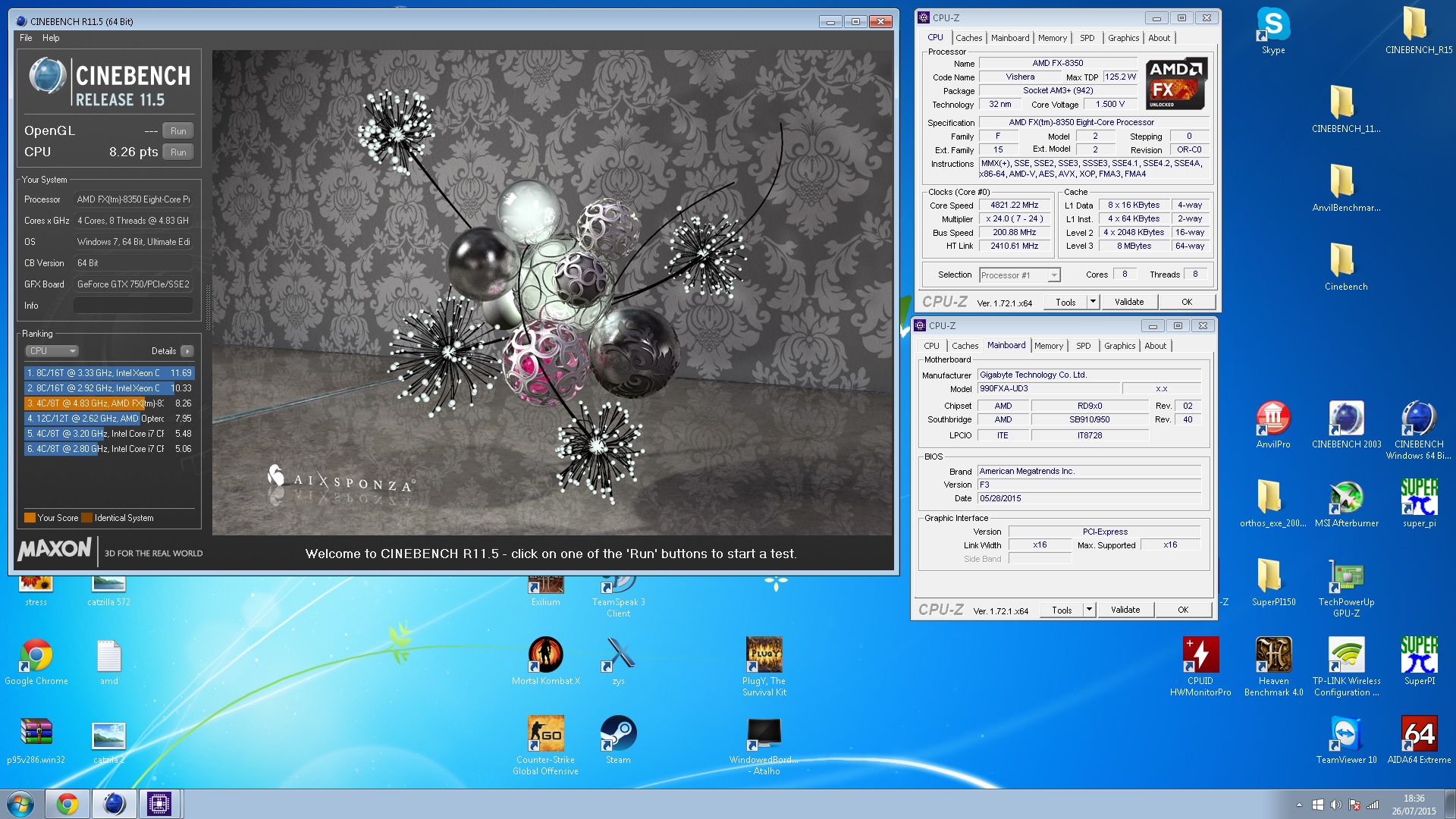Open the Processor #1 selection dropdown
The width and height of the screenshot is (1456, 819).
(1020, 275)
